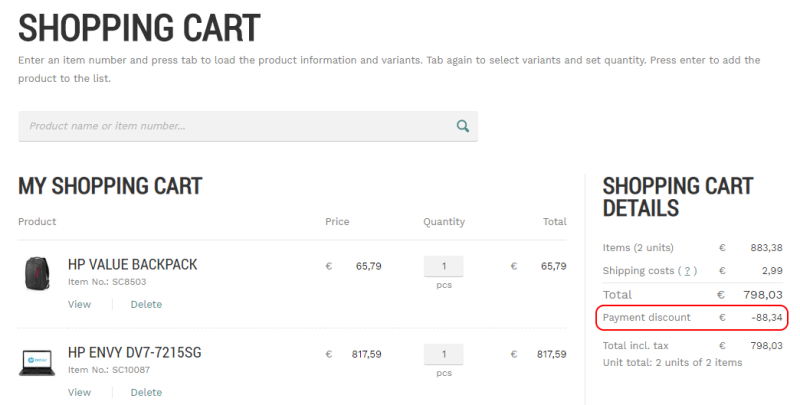Delete the HP Envy DV7-7215SG from cart
The height and width of the screenshot is (405, 800).
(x=146, y=392)
